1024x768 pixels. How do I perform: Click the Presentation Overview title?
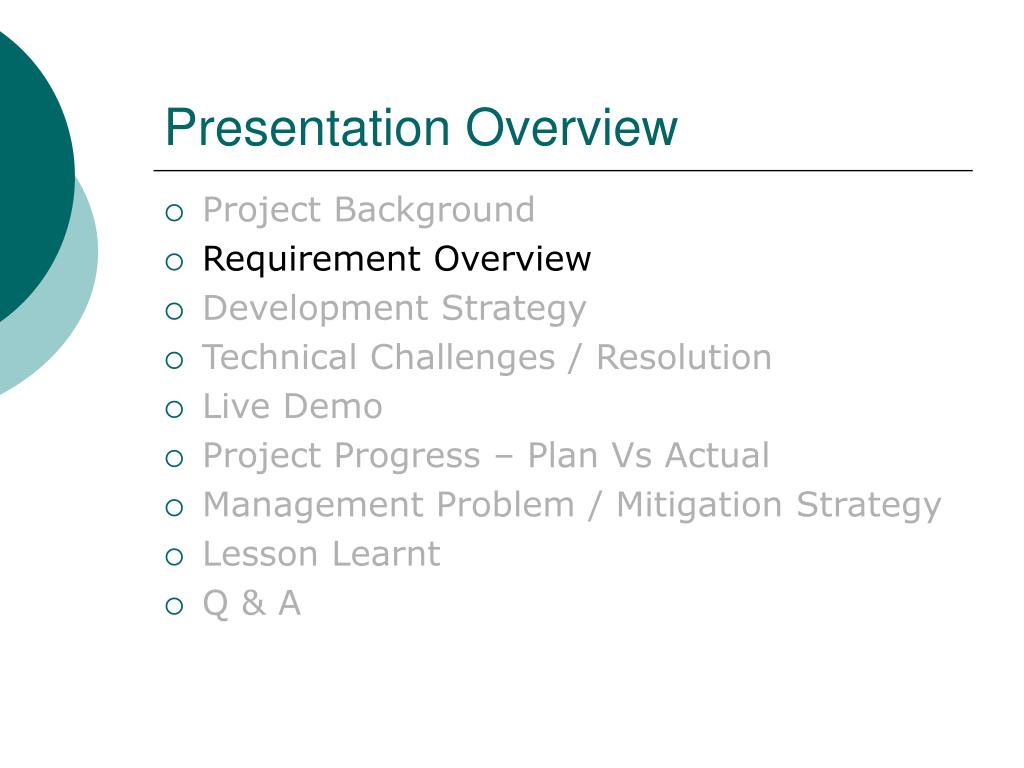click(x=421, y=127)
